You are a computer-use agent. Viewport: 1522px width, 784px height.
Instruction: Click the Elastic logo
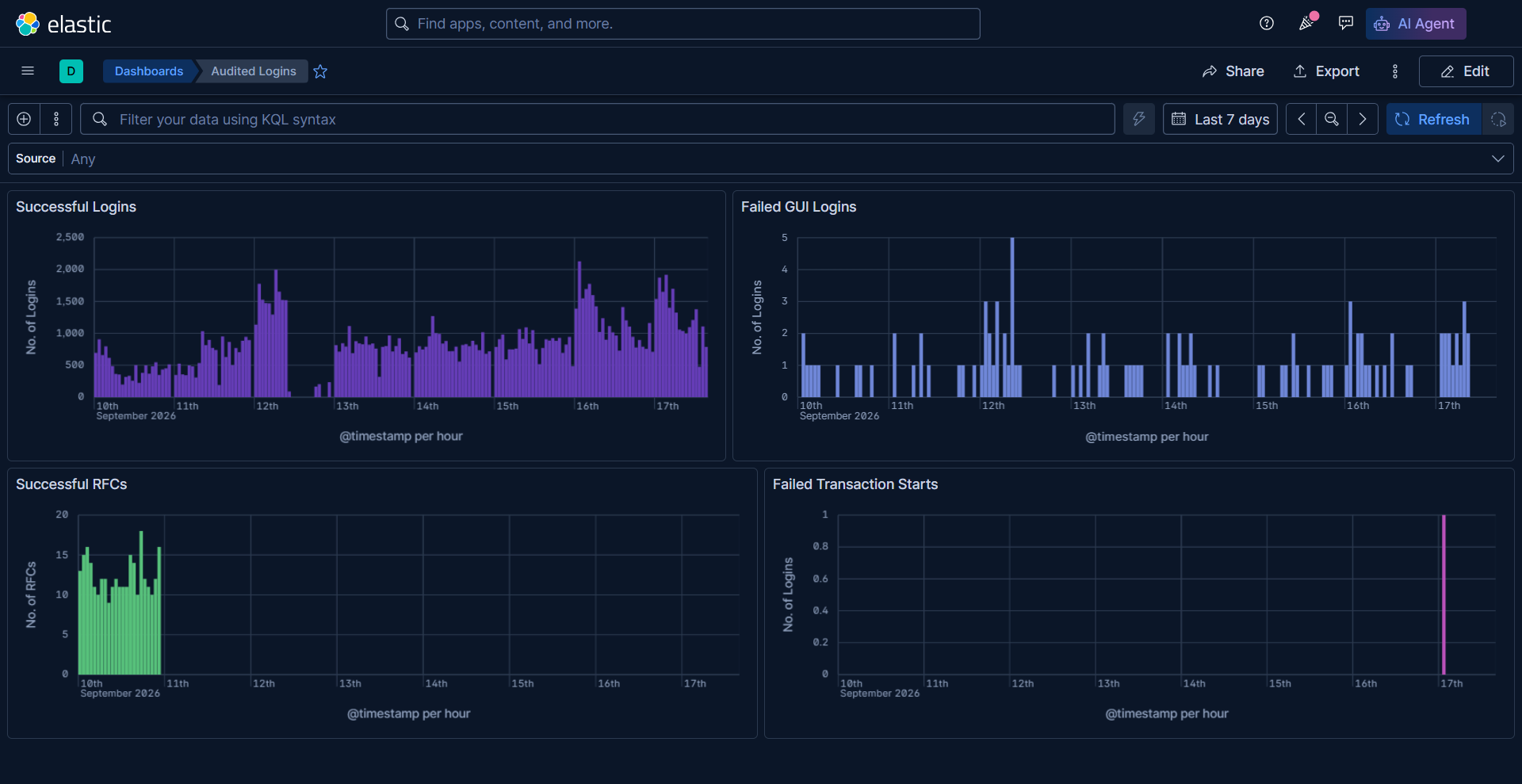63,24
